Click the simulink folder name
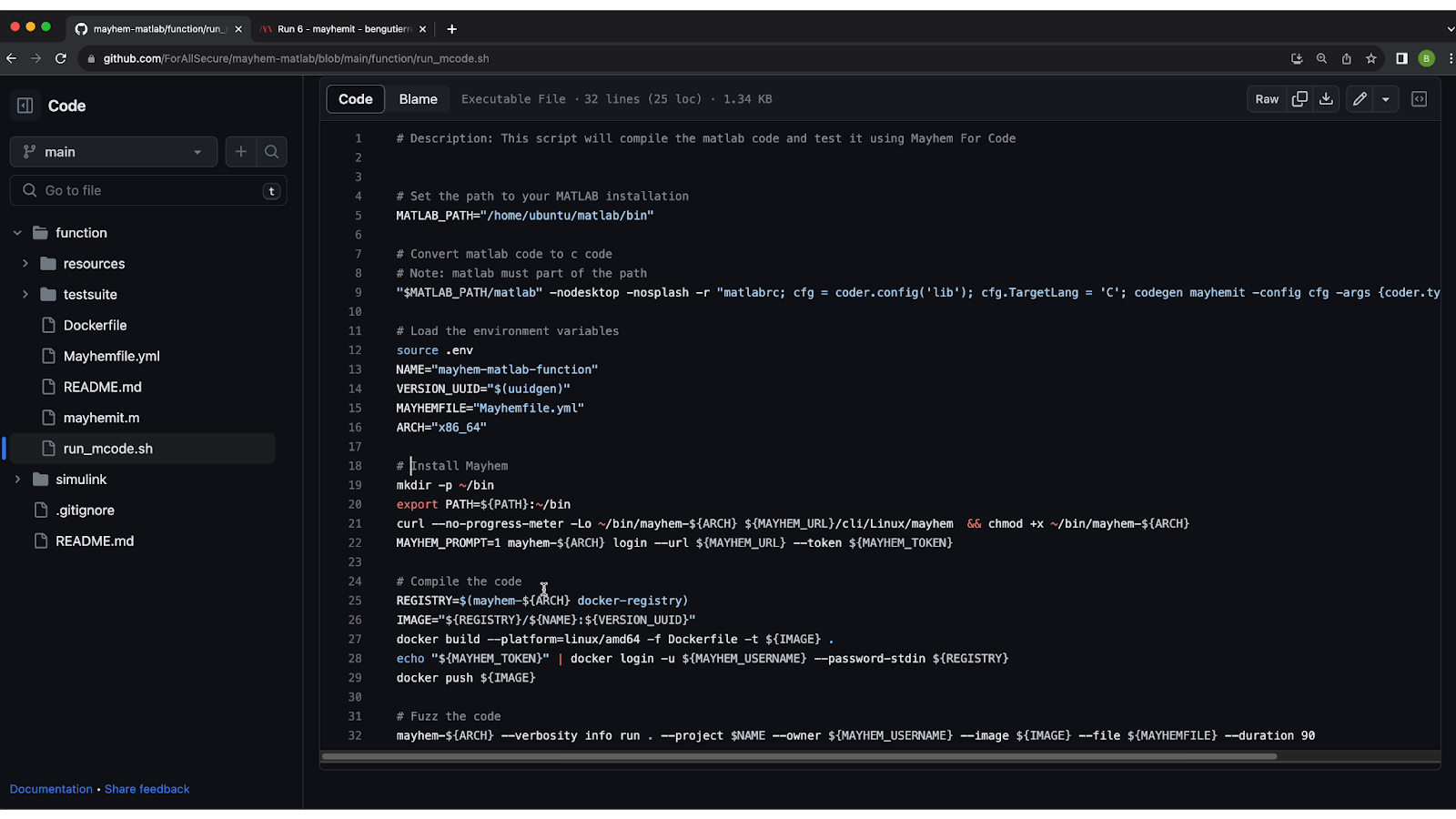The image size is (1456, 819). 81,480
